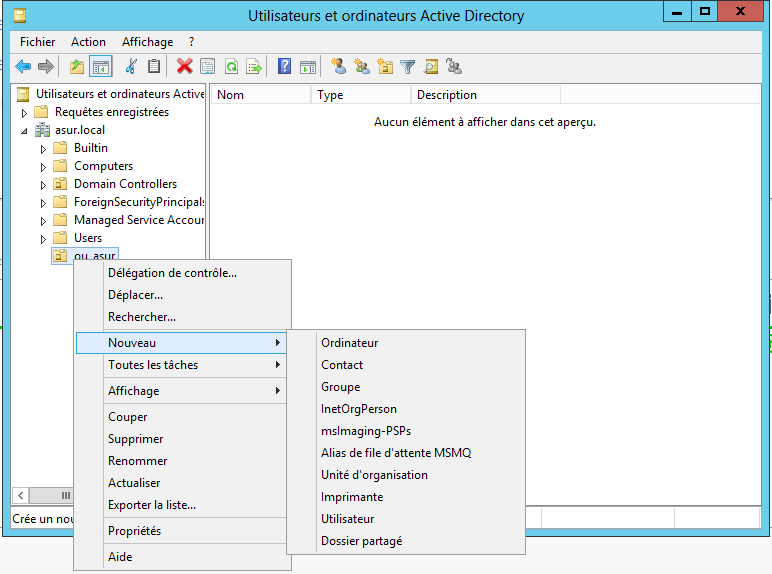Expand the Users container
This screenshot has width=772, height=574.
(43, 239)
